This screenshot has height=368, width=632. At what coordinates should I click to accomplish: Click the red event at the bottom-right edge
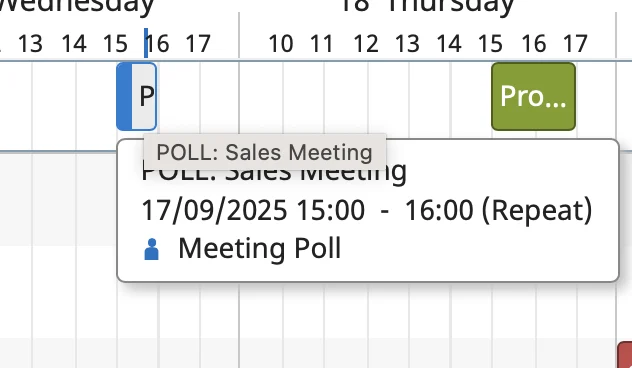pos(625,355)
